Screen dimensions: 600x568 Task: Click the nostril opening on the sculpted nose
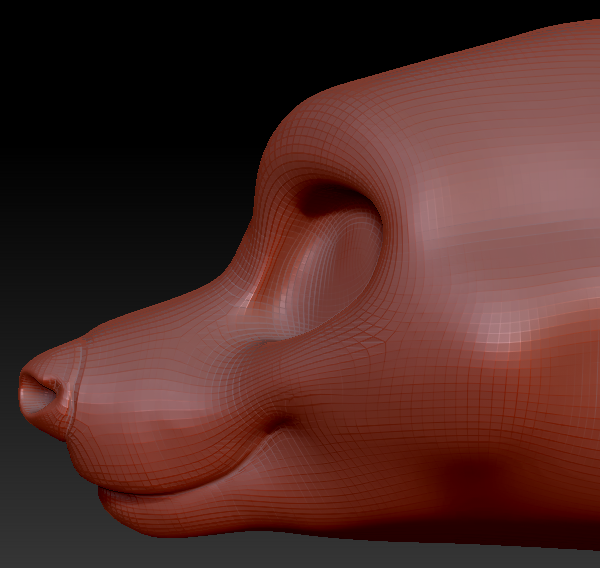38,393
